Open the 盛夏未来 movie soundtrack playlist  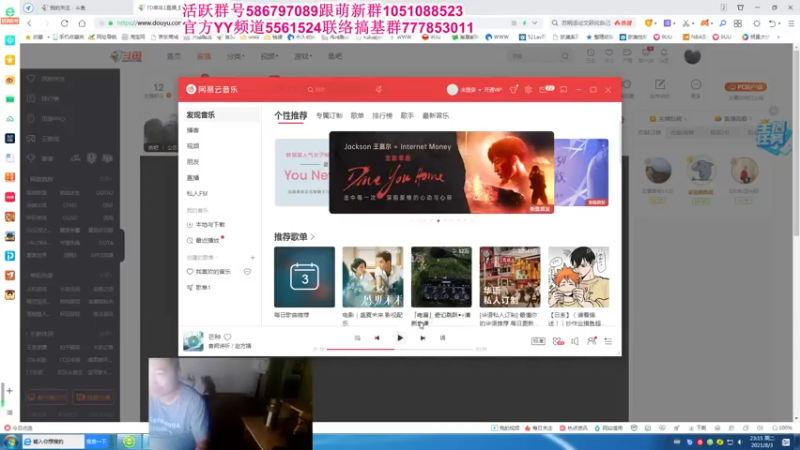[373, 277]
